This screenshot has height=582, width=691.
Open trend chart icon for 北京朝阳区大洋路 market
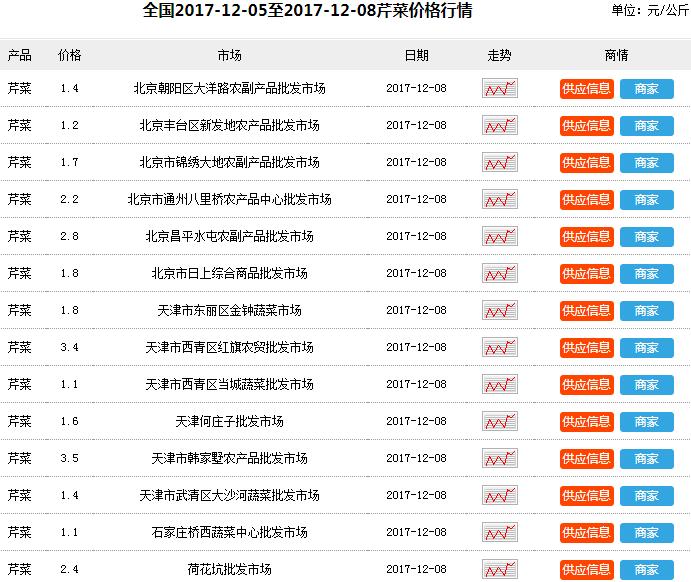(499, 89)
